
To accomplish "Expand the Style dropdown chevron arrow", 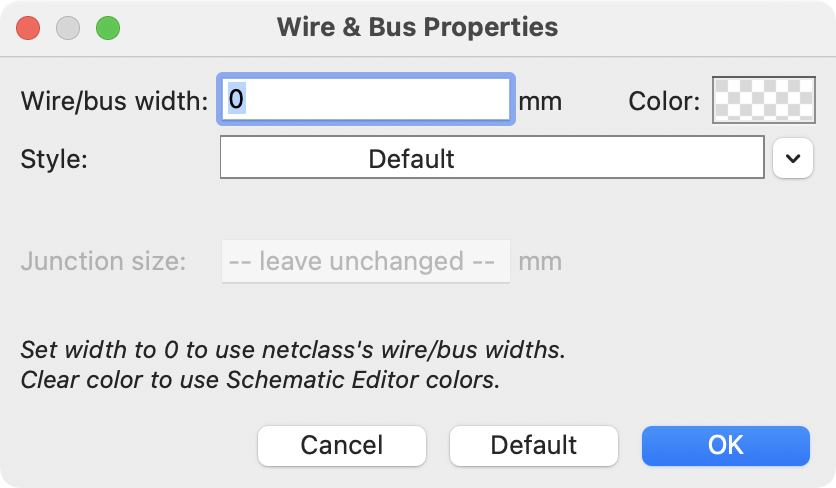I will (x=792, y=159).
